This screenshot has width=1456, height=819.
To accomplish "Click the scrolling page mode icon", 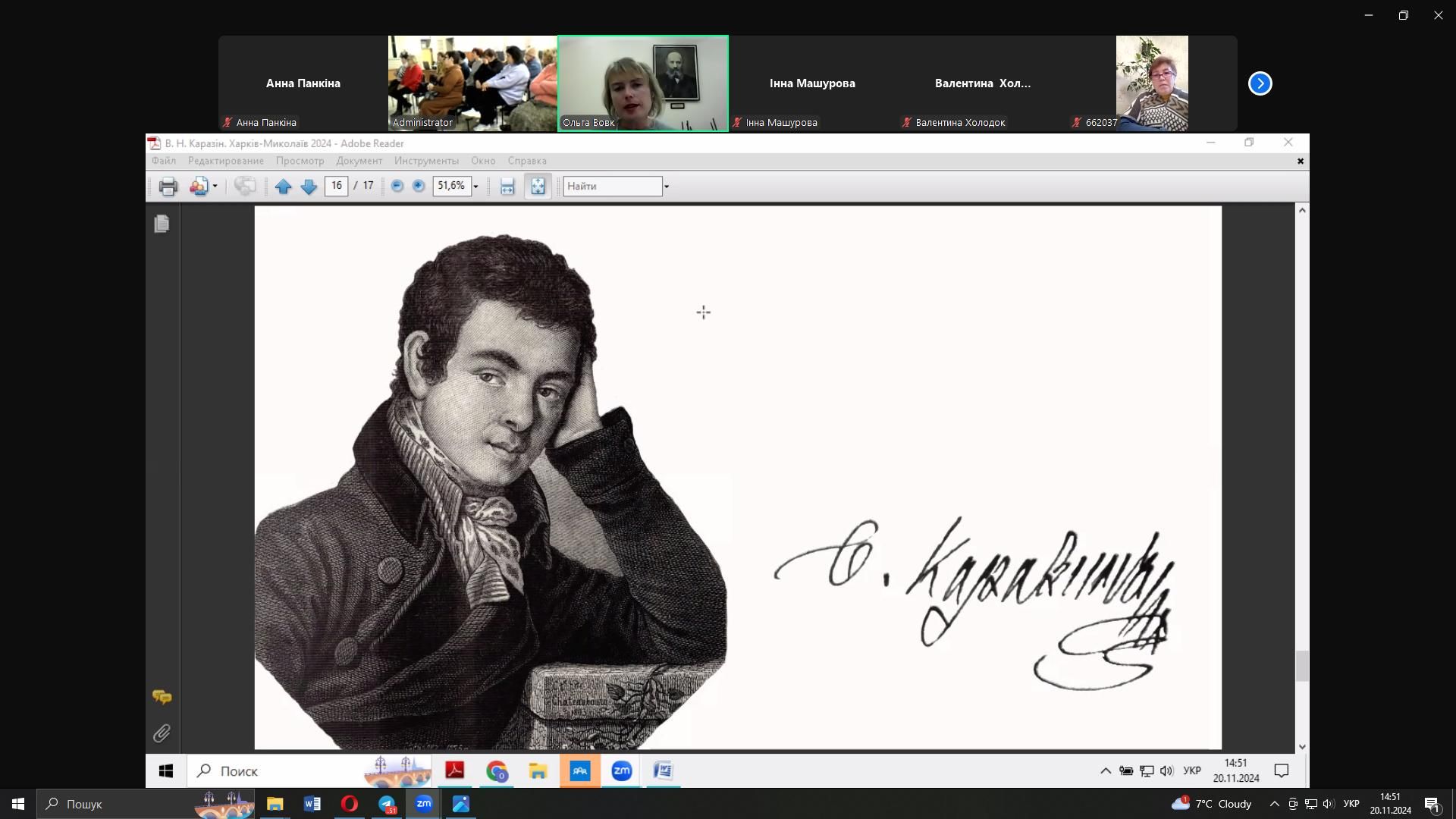I will [x=507, y=187].
